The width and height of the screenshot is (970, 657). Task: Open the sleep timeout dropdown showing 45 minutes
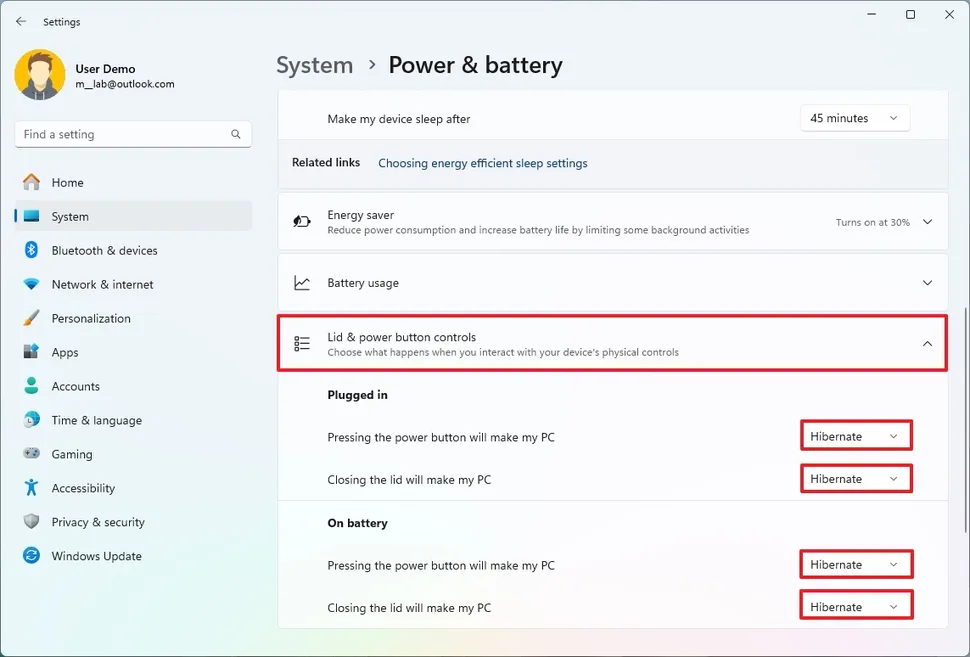coord(855,117)
